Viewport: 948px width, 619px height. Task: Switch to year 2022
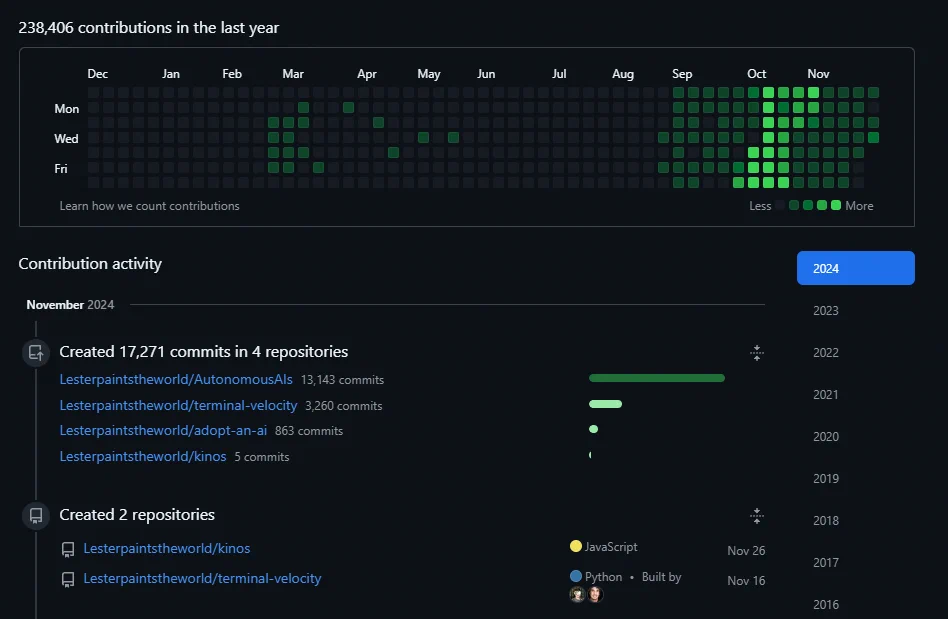(x=825, y=352)
